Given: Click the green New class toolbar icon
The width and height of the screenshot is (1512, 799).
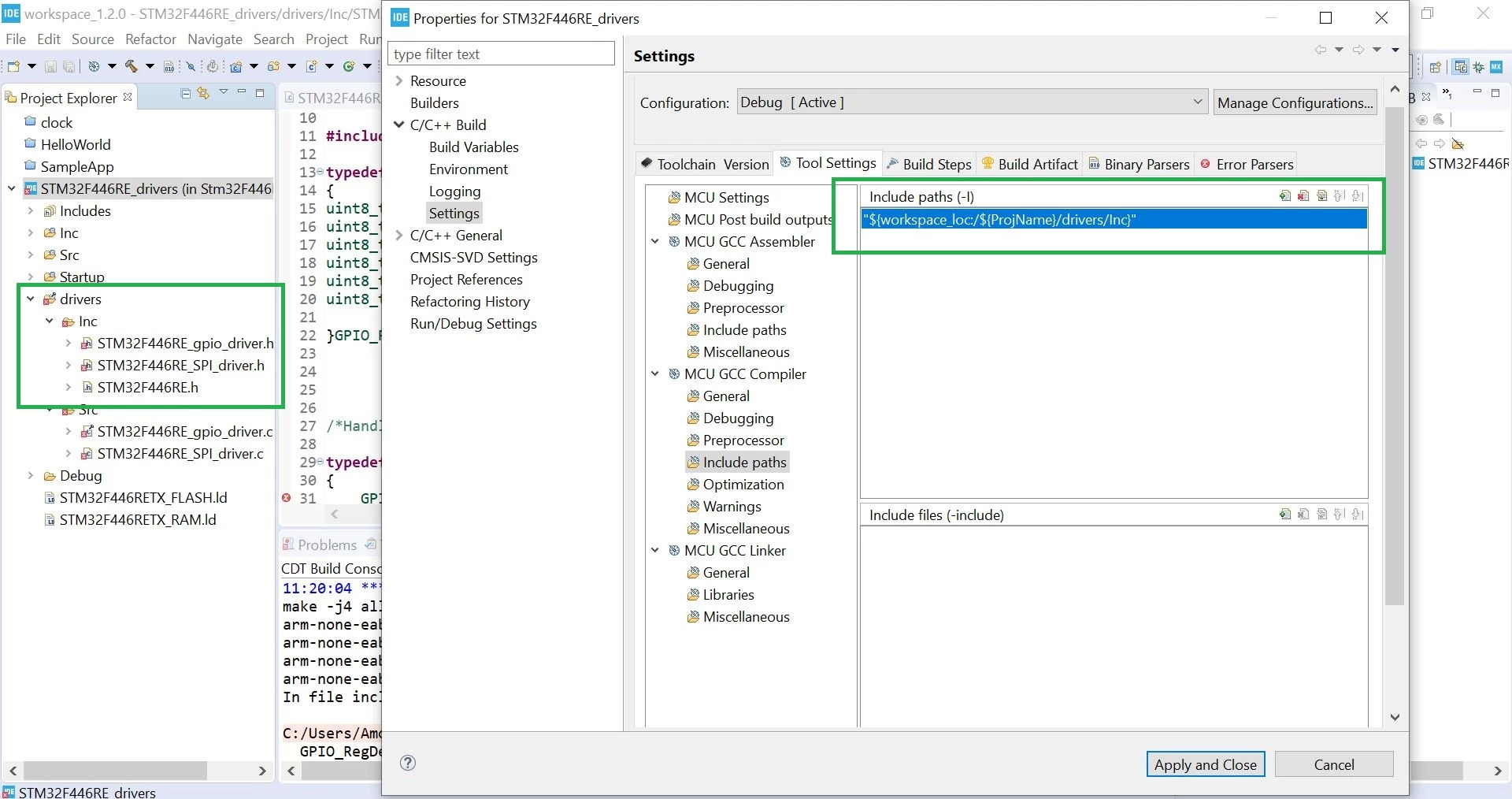Looking at the screenshot, I should coord(349,66).
